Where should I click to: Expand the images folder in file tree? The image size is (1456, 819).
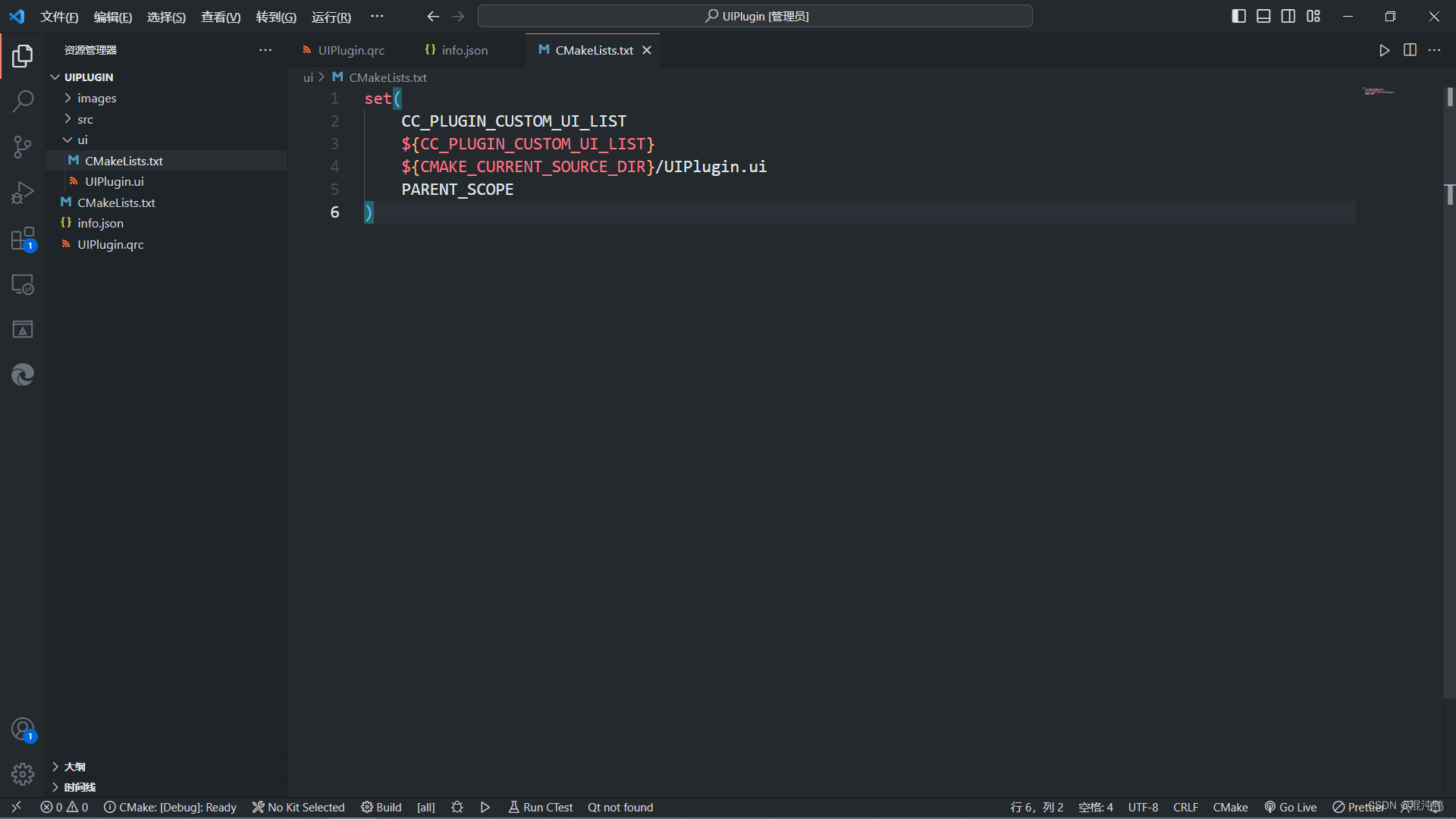coord(68,97)
